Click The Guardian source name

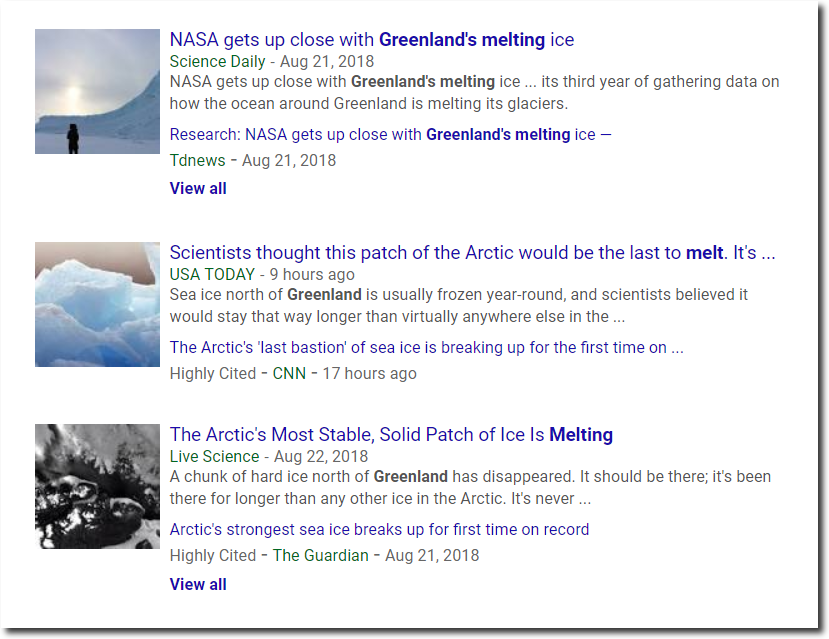click(320, 555)
